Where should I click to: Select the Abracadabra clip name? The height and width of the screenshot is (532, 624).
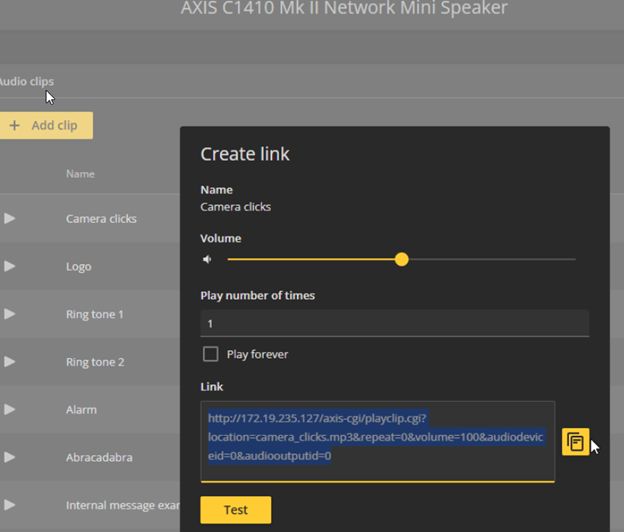pyautogui.click(x=99, y=457)
